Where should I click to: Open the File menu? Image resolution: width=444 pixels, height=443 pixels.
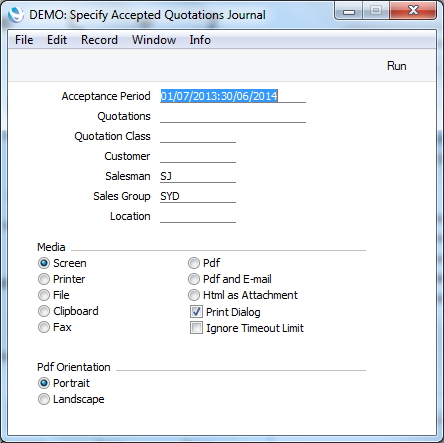[24, 40]
